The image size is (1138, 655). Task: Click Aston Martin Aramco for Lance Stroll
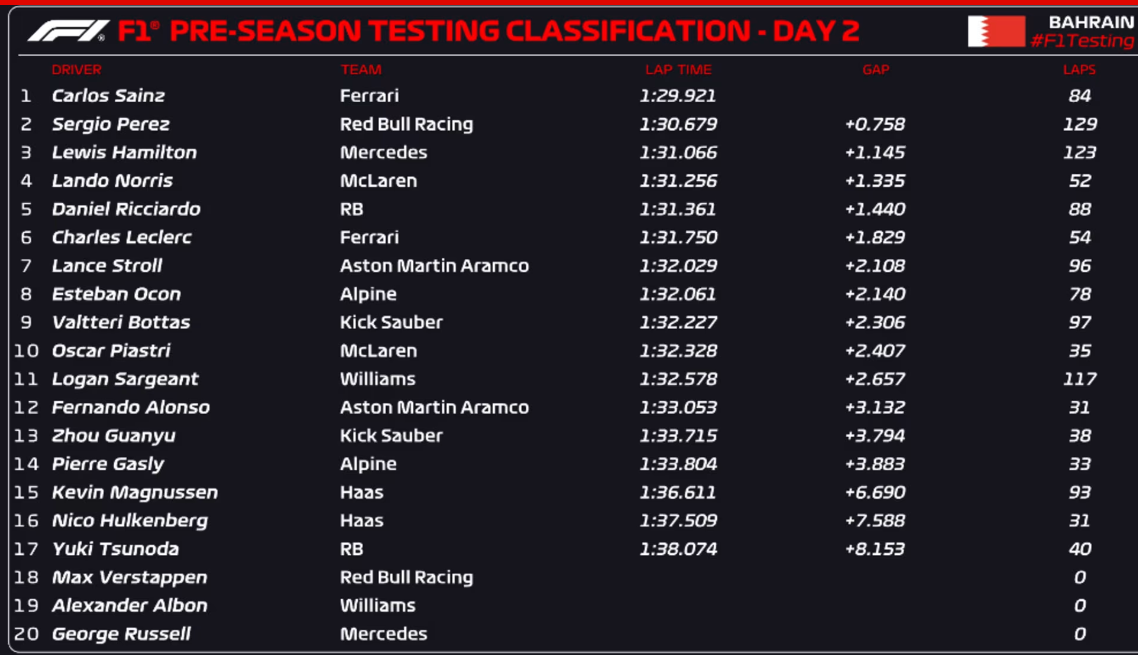tap(434, 266)
